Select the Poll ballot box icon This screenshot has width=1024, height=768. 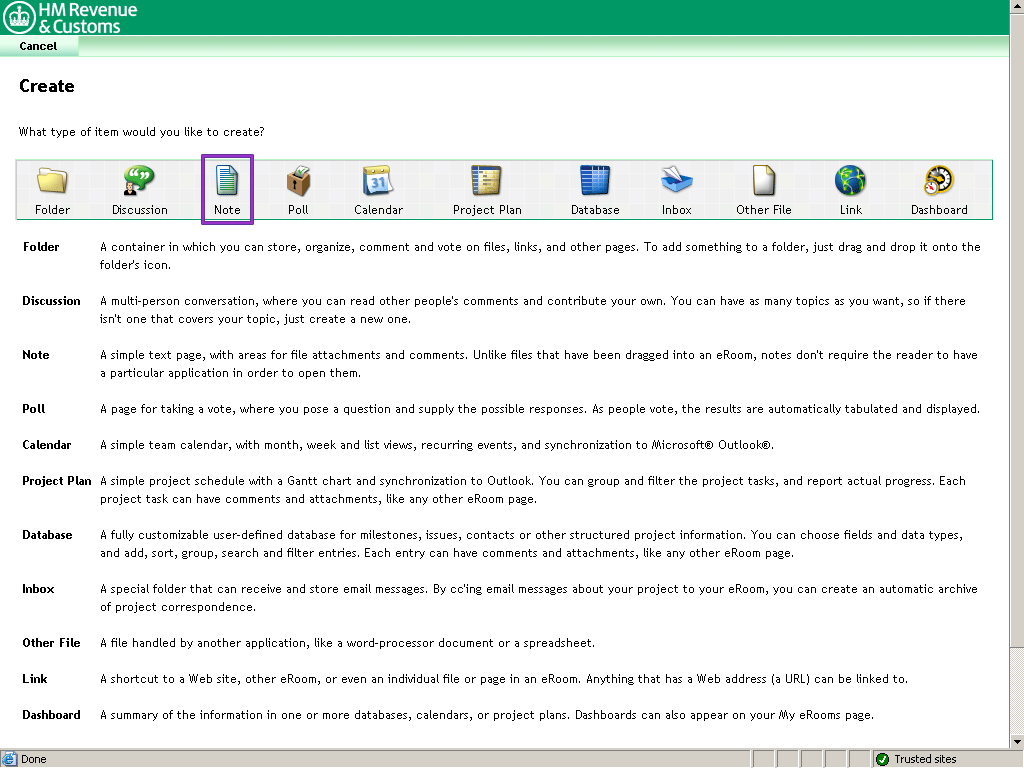(298, 181)
